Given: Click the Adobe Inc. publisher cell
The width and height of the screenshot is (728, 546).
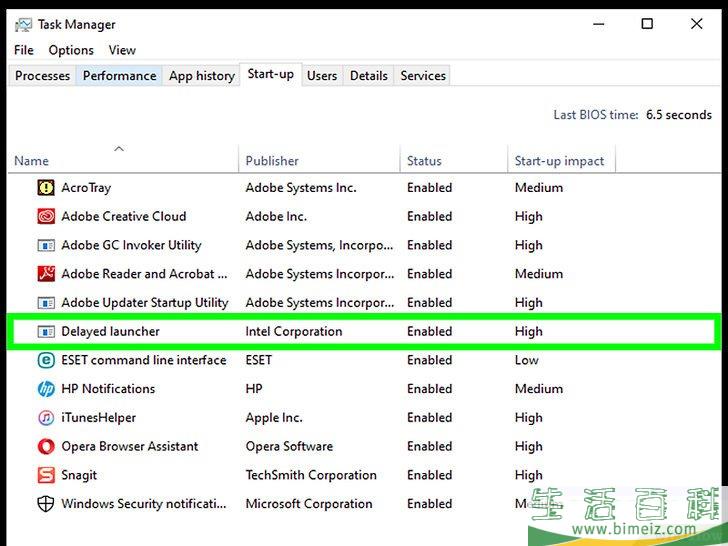Looking at the screenshot, I should click(276, 216).
